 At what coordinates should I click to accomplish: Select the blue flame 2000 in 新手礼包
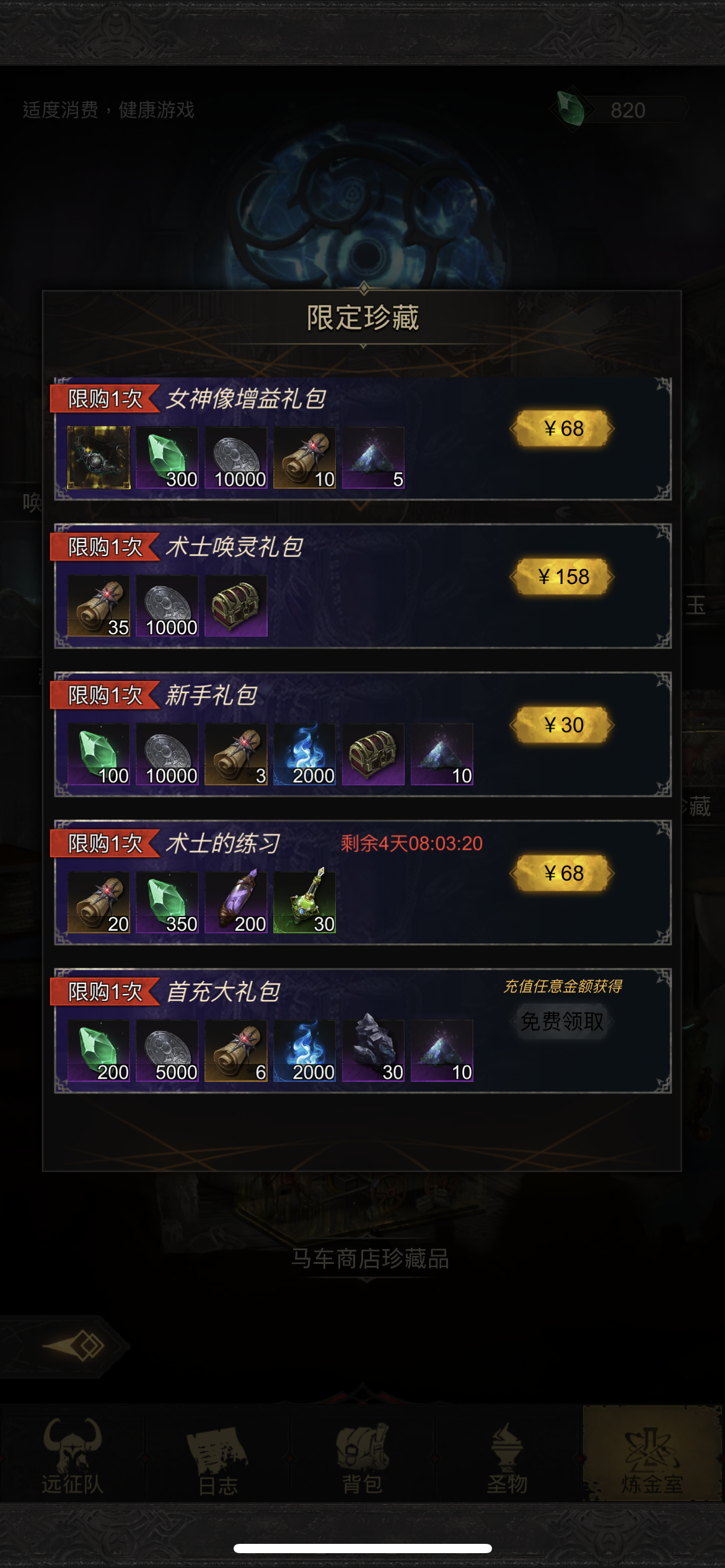(305, 754)
